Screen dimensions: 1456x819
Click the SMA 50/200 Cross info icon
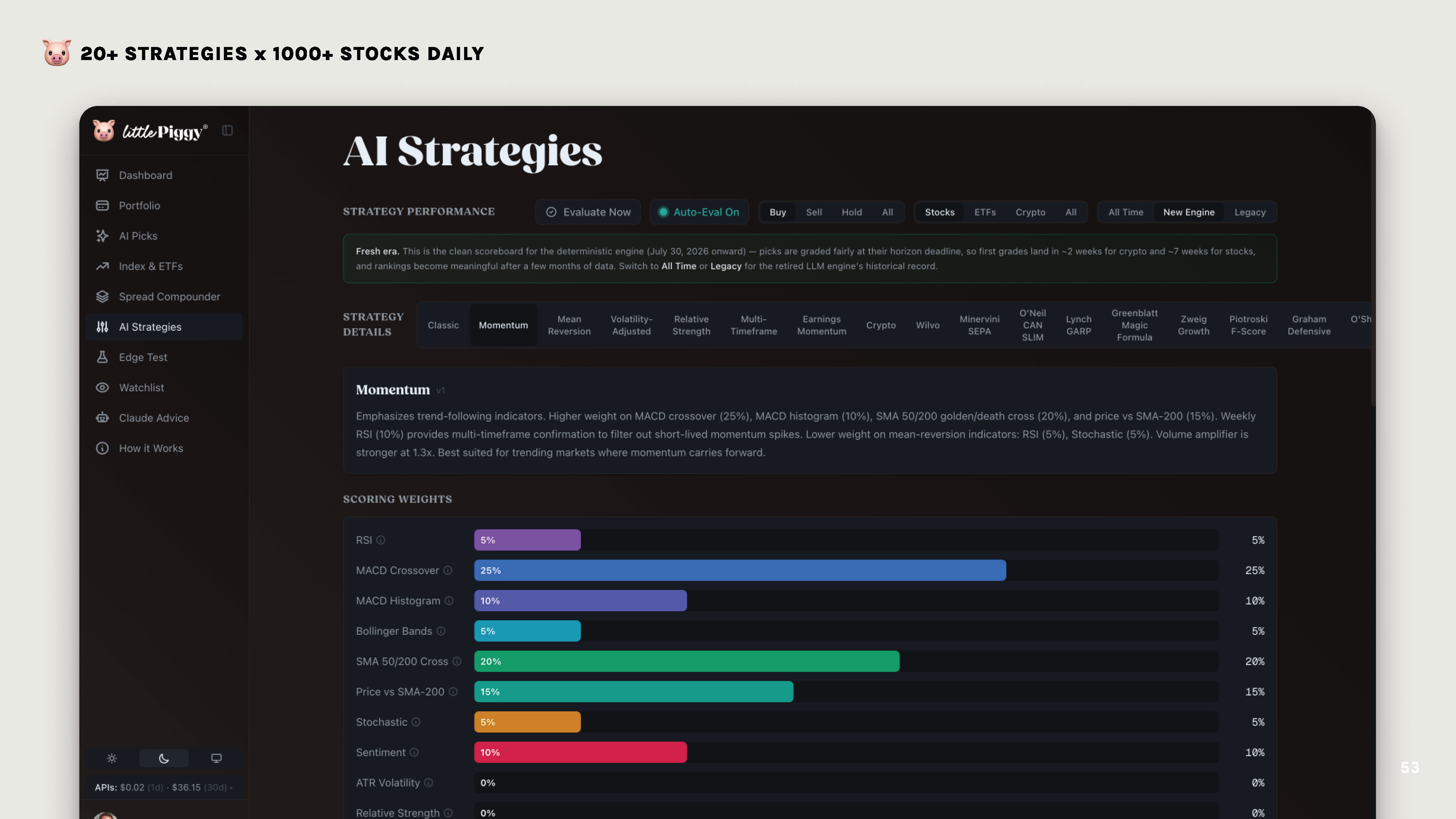pos(457,661)
